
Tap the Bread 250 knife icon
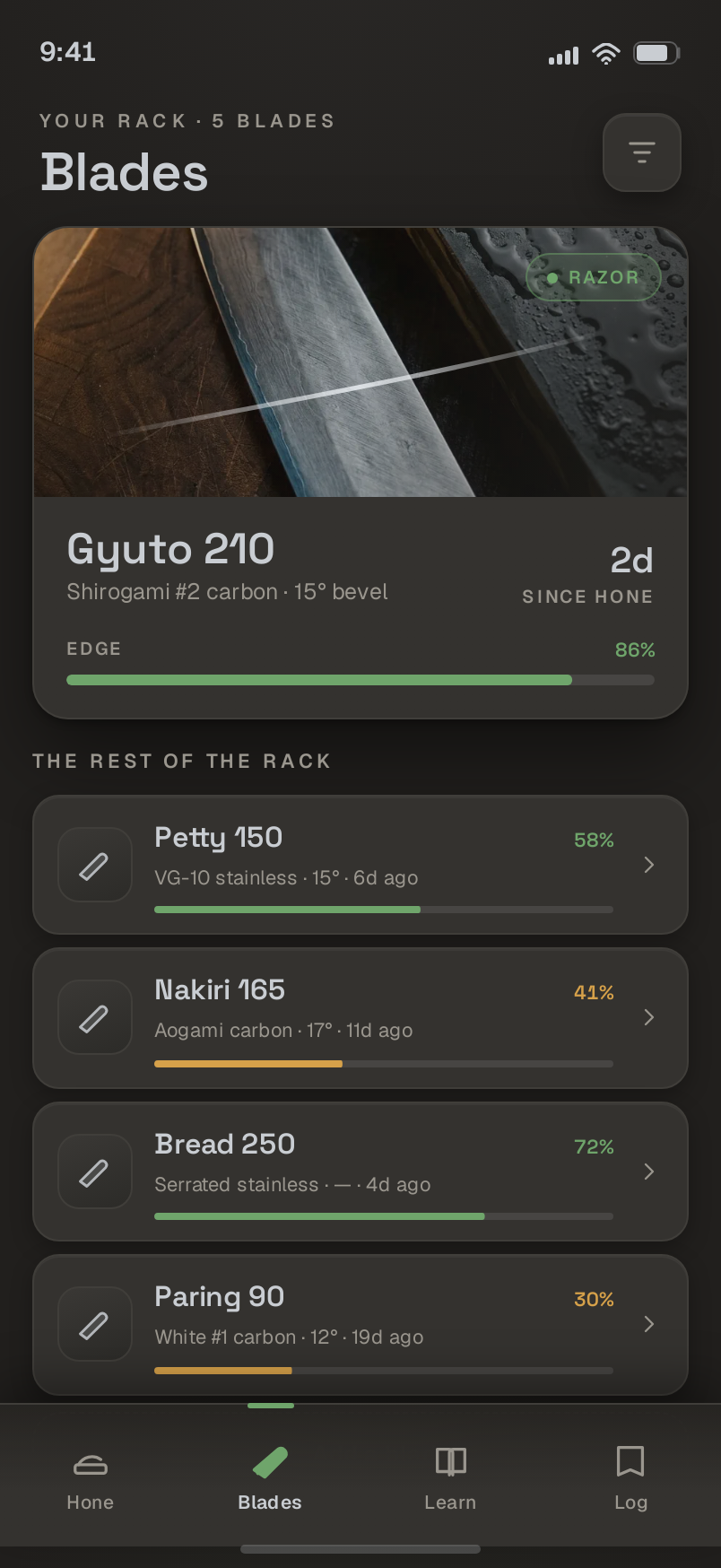(x=95, y=1172)
